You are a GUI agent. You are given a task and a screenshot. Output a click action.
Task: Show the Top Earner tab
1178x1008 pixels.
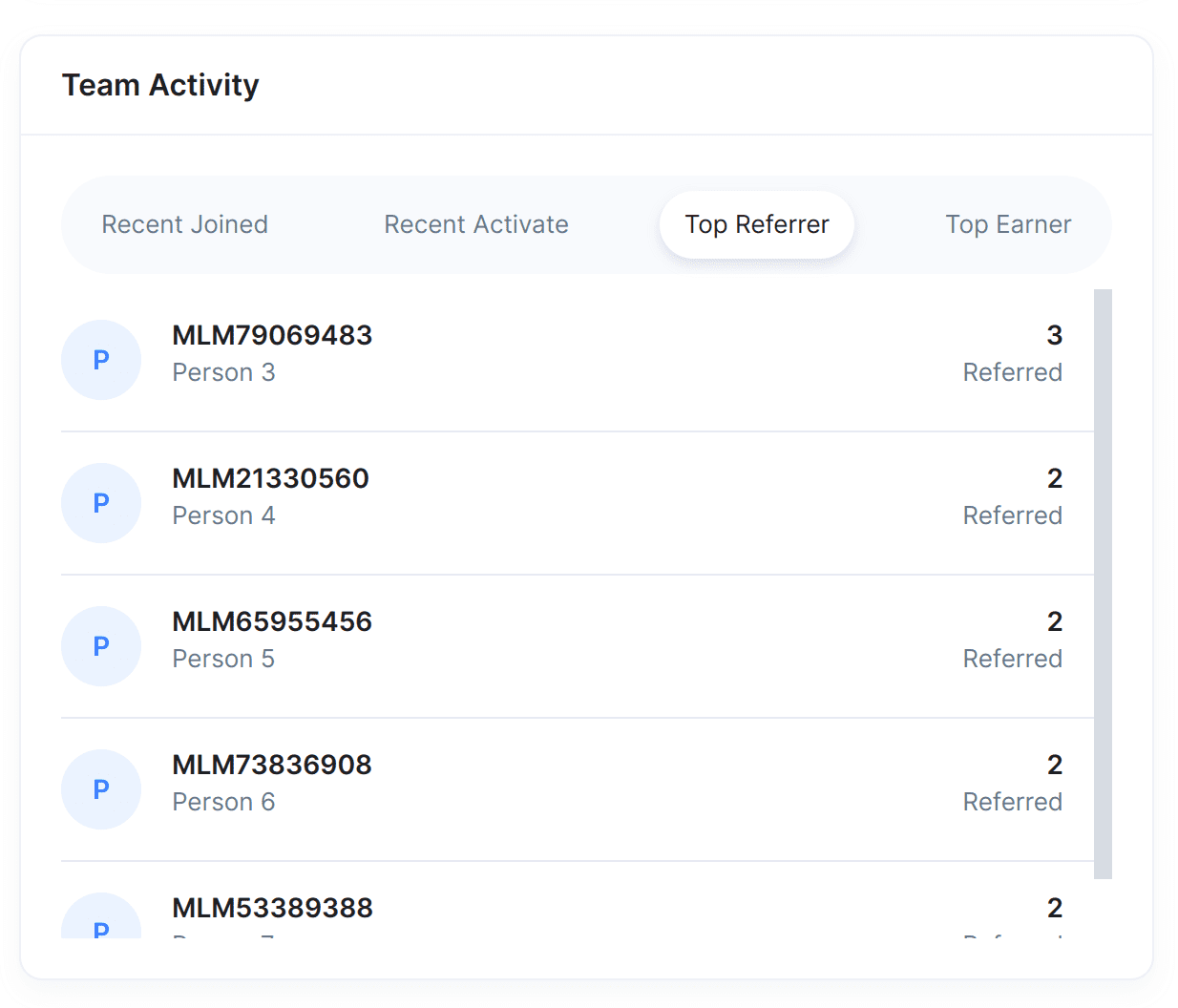tap(1008, 224)
